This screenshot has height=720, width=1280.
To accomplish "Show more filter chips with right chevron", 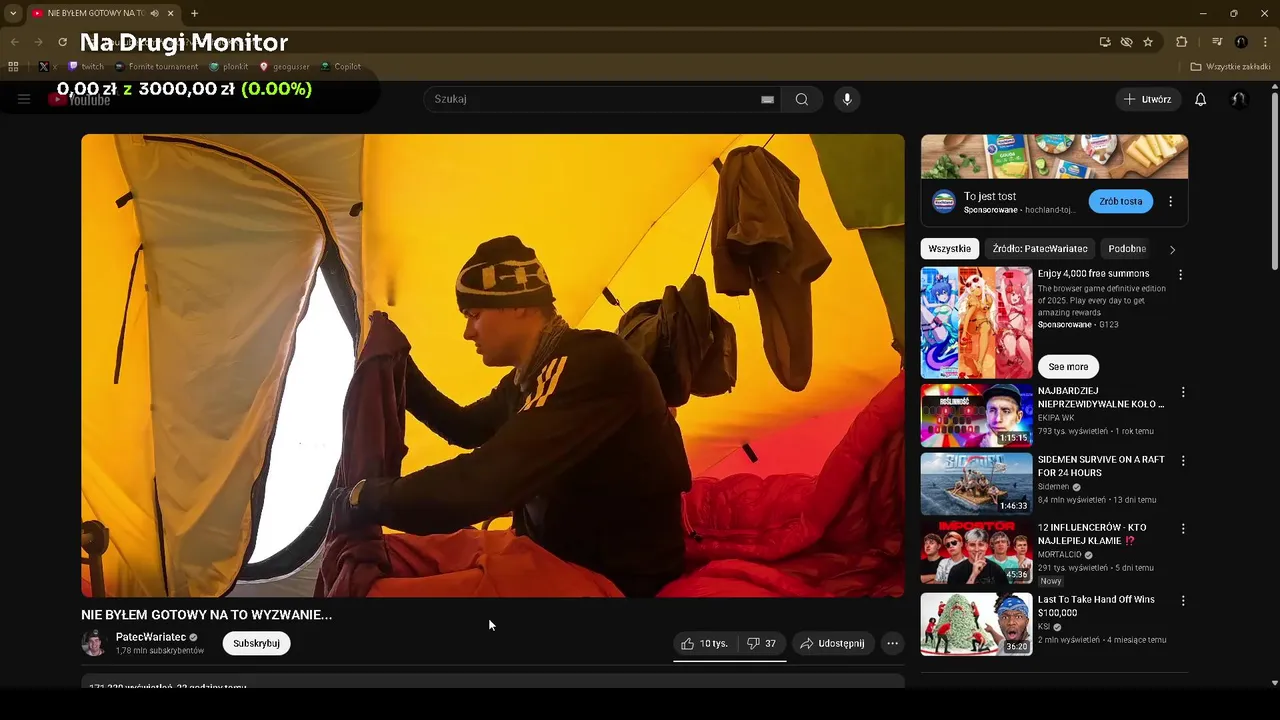I will coord(1173,249).
